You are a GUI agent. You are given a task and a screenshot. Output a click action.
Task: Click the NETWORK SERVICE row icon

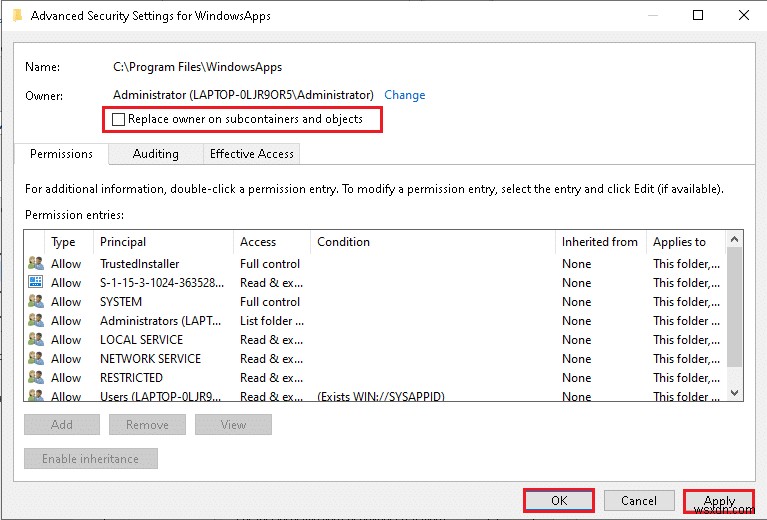click(36, 359)
